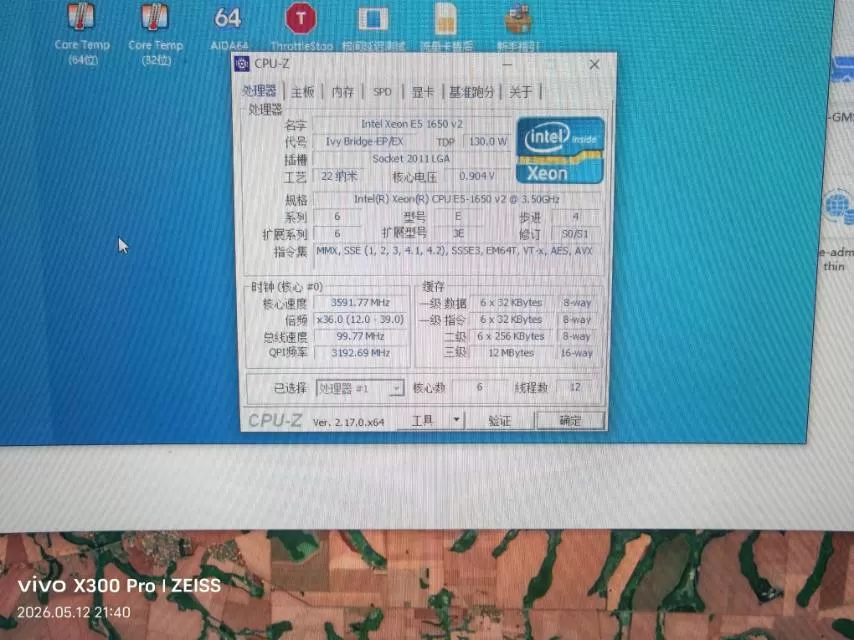Open the globe desktop icon at right edge
Screen dimensions: 854x640
tap(839, 207)
